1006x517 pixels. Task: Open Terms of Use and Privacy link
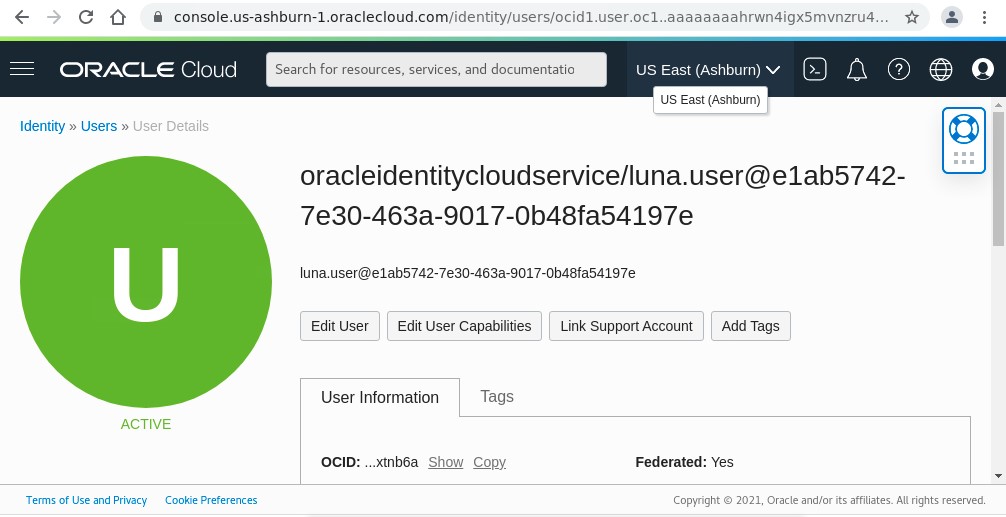click(87, 500)
